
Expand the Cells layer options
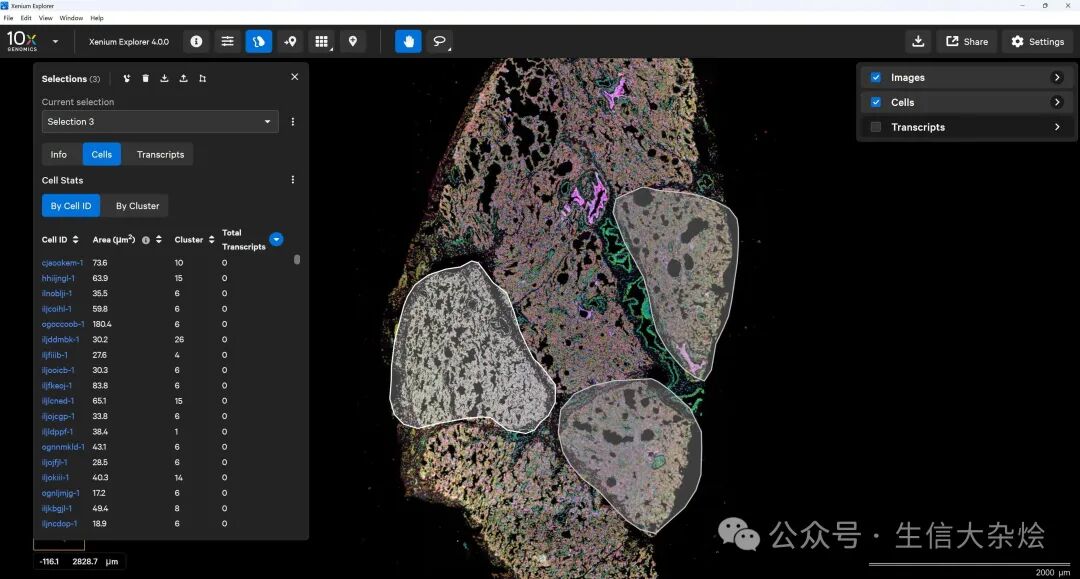coord(1057,103)
